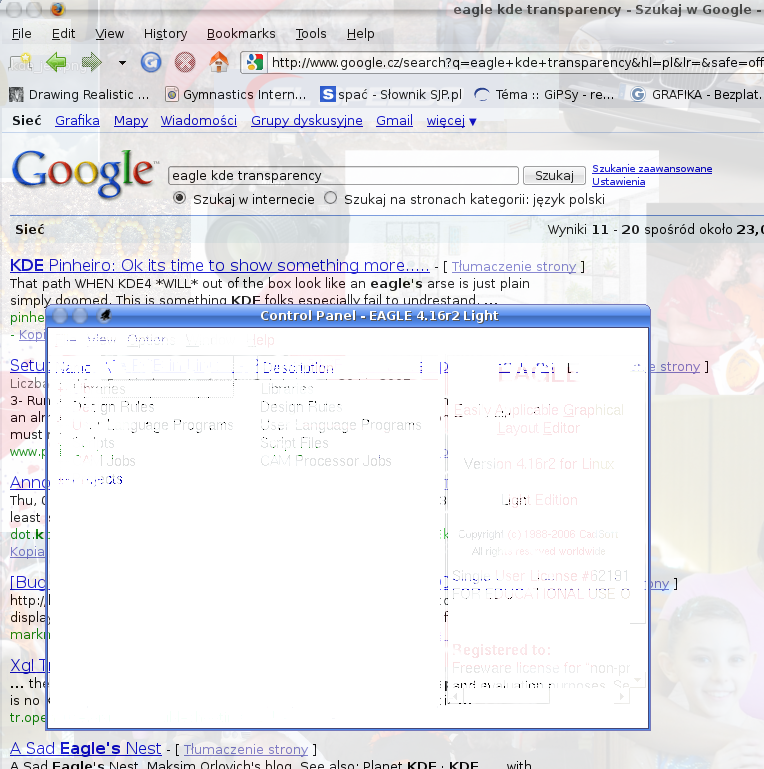
Task: Click the right arrow of EAGLE horizontal scrollbar
Action: [623, 696]
